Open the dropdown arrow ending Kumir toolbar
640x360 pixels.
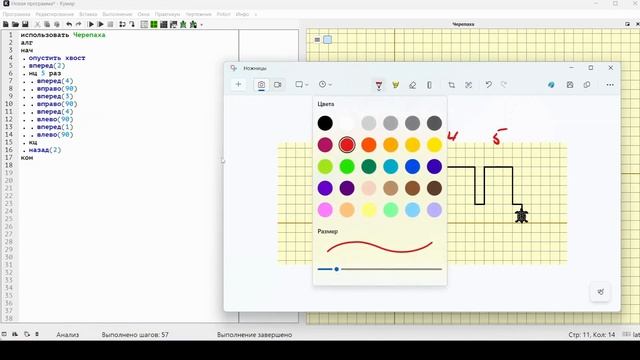point(202,25)
